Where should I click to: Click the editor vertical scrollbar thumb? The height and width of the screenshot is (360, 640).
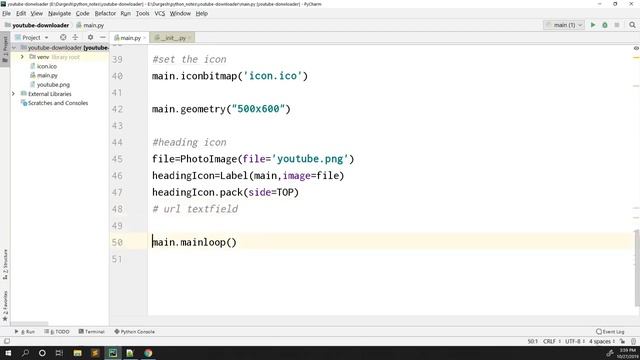point(637,268)
